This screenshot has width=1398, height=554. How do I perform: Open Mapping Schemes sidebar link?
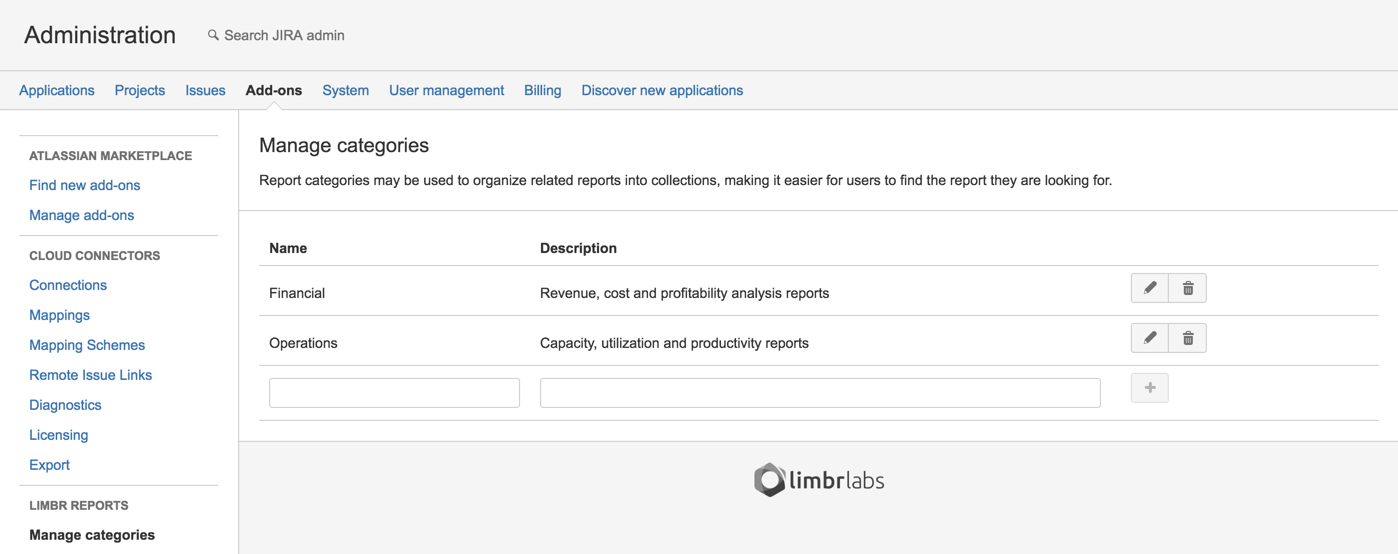(87, 345)
